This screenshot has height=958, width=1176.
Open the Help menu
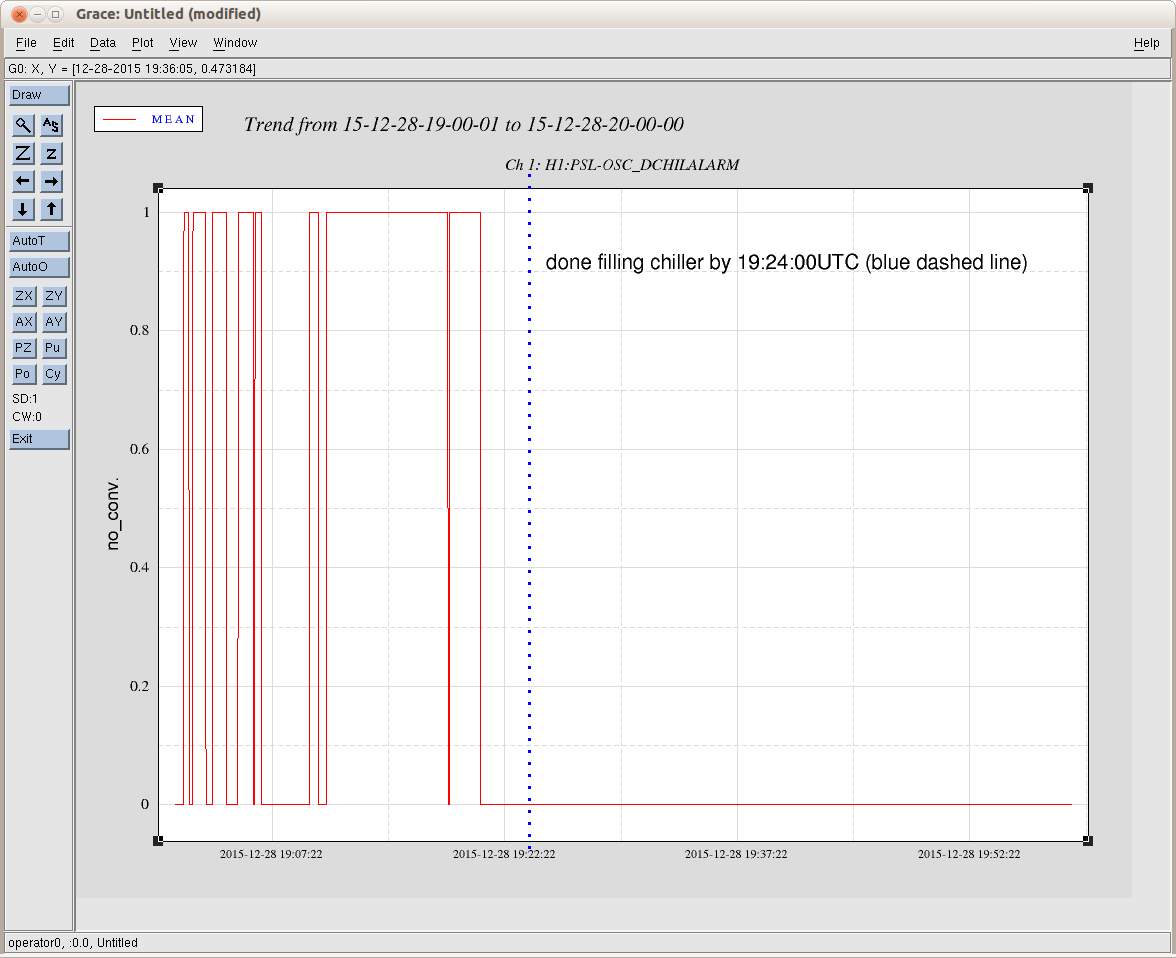click(x=1146, y=43)
